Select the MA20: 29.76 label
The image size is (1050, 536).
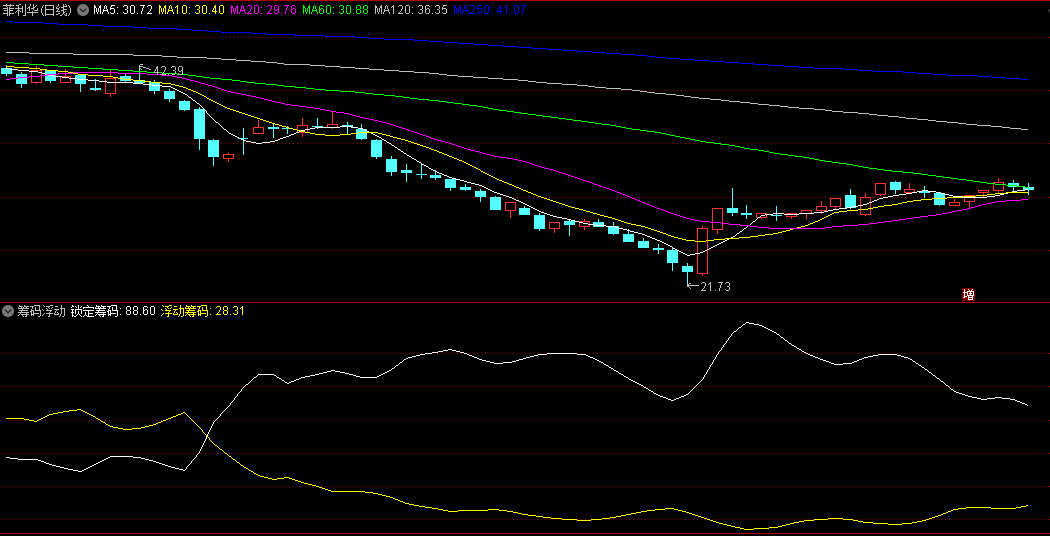[x=264, y=10]
